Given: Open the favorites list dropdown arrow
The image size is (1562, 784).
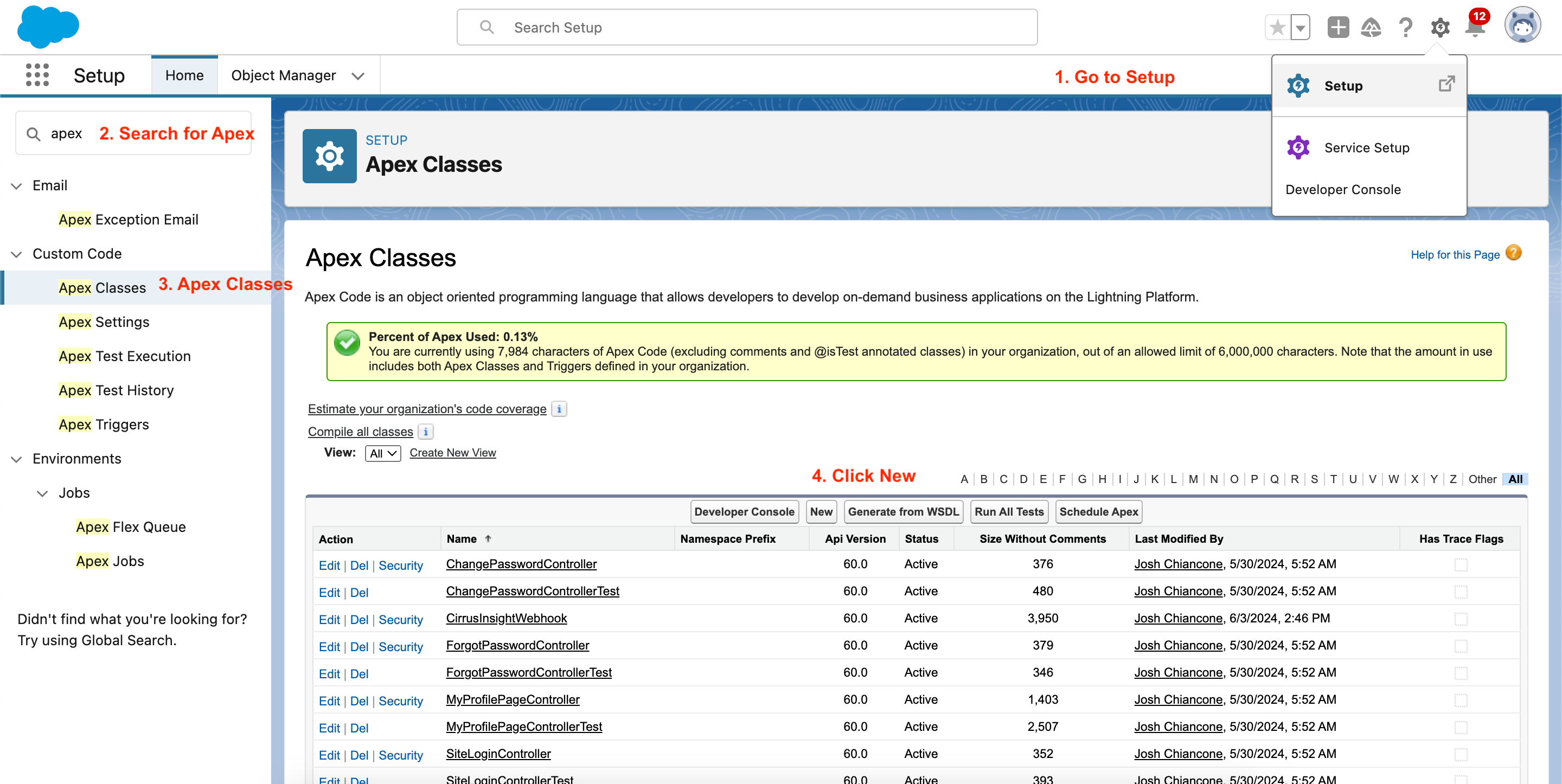Looking at the screenshot, I should [x=1300, y=27].
